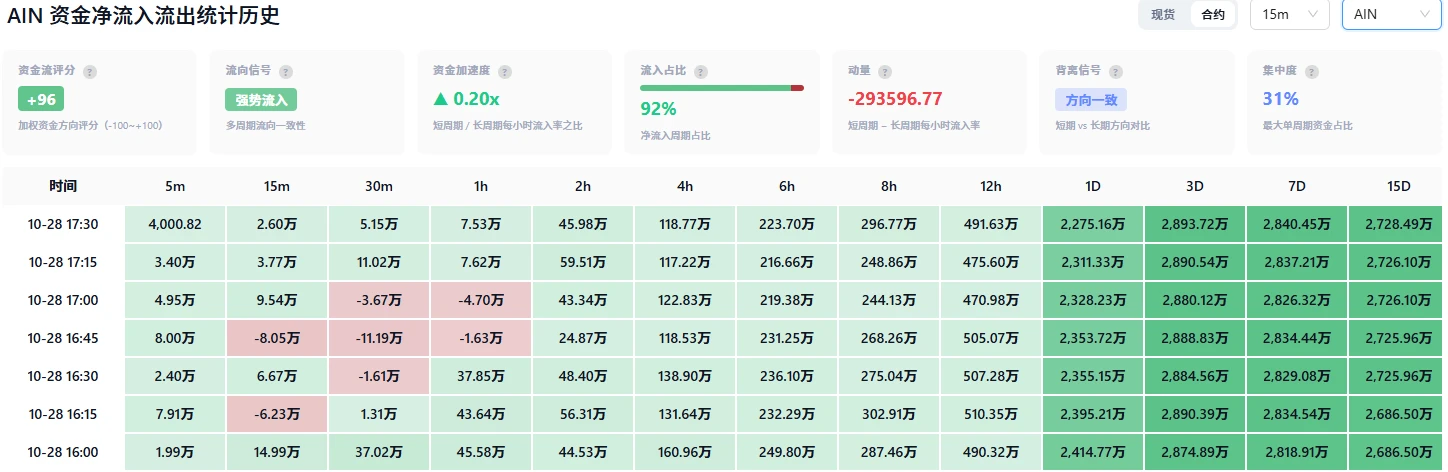Image resolution: width=1448 pixels, height=472 pixels.
Task: Select the 10-28 16:00 time row
Action: 63,452
